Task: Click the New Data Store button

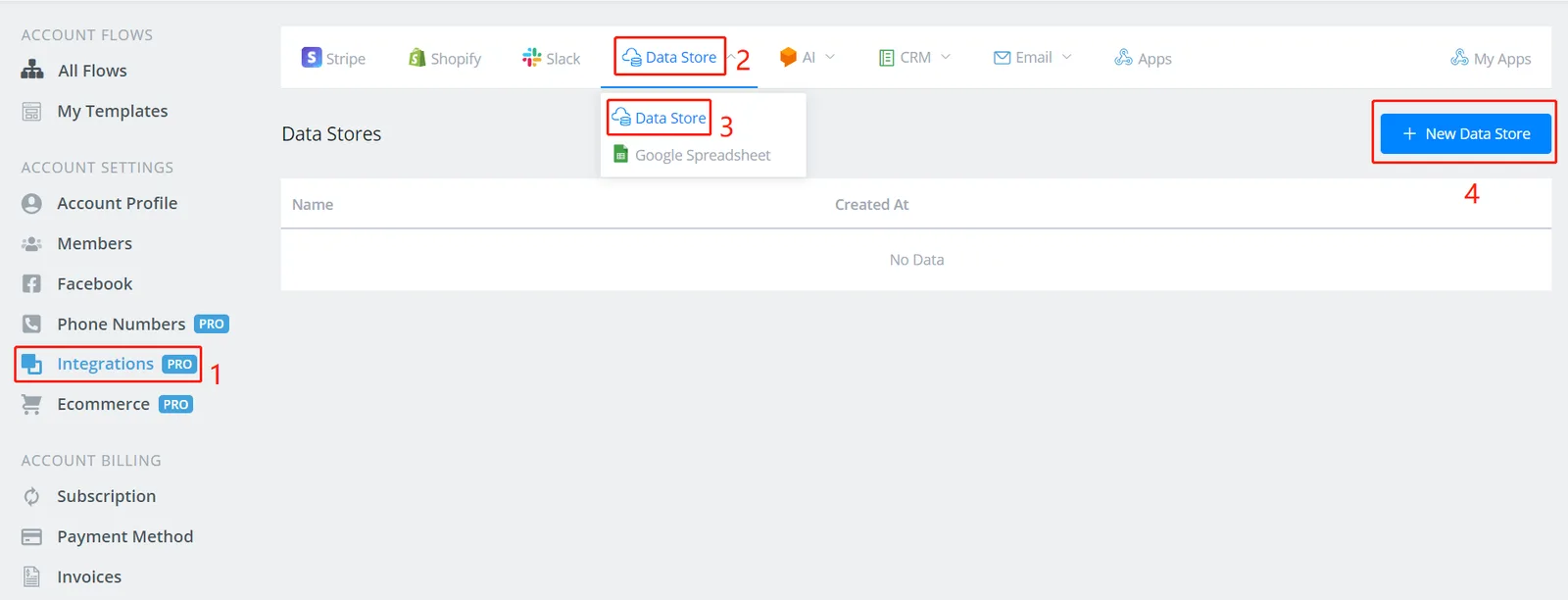Action: pos(1465,133)
